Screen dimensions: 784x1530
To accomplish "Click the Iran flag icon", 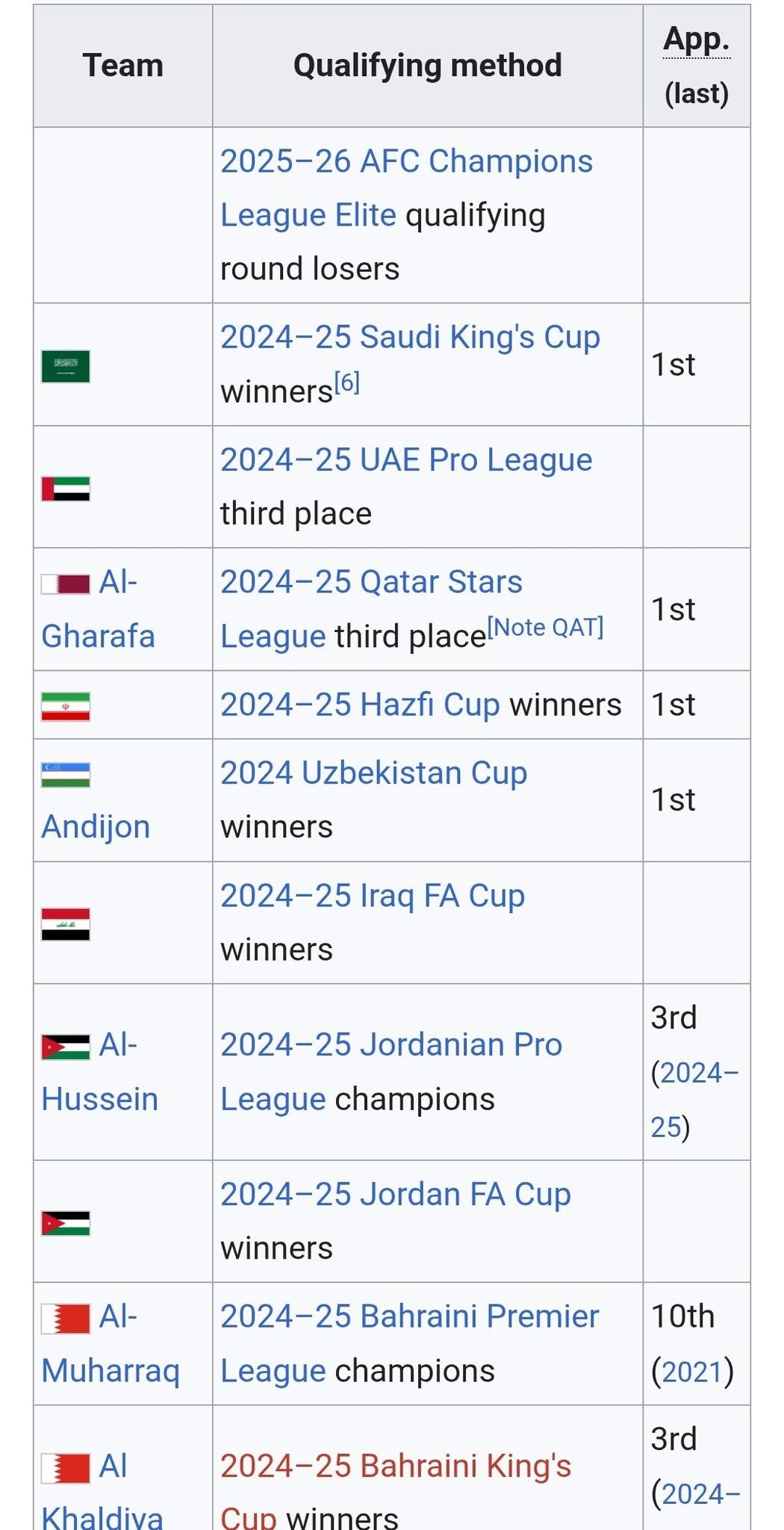I will 66,707.
